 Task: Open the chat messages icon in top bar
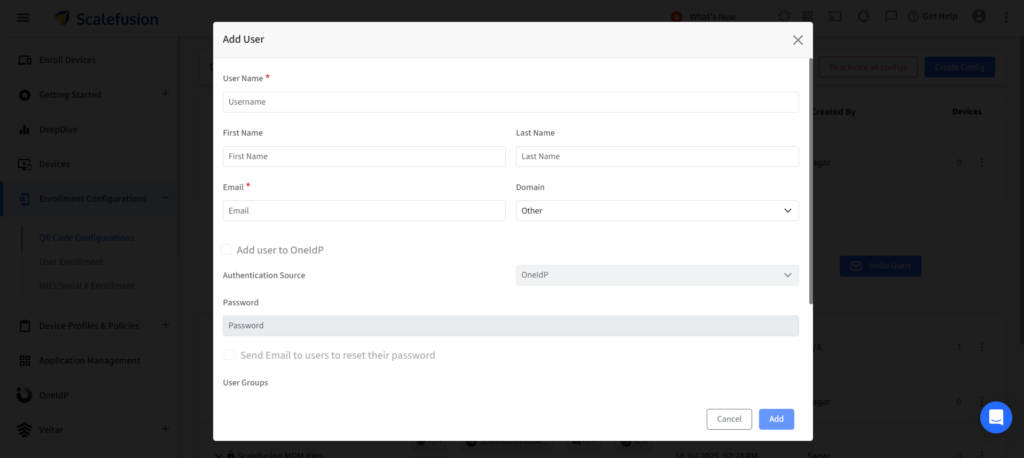pos(891,16)
